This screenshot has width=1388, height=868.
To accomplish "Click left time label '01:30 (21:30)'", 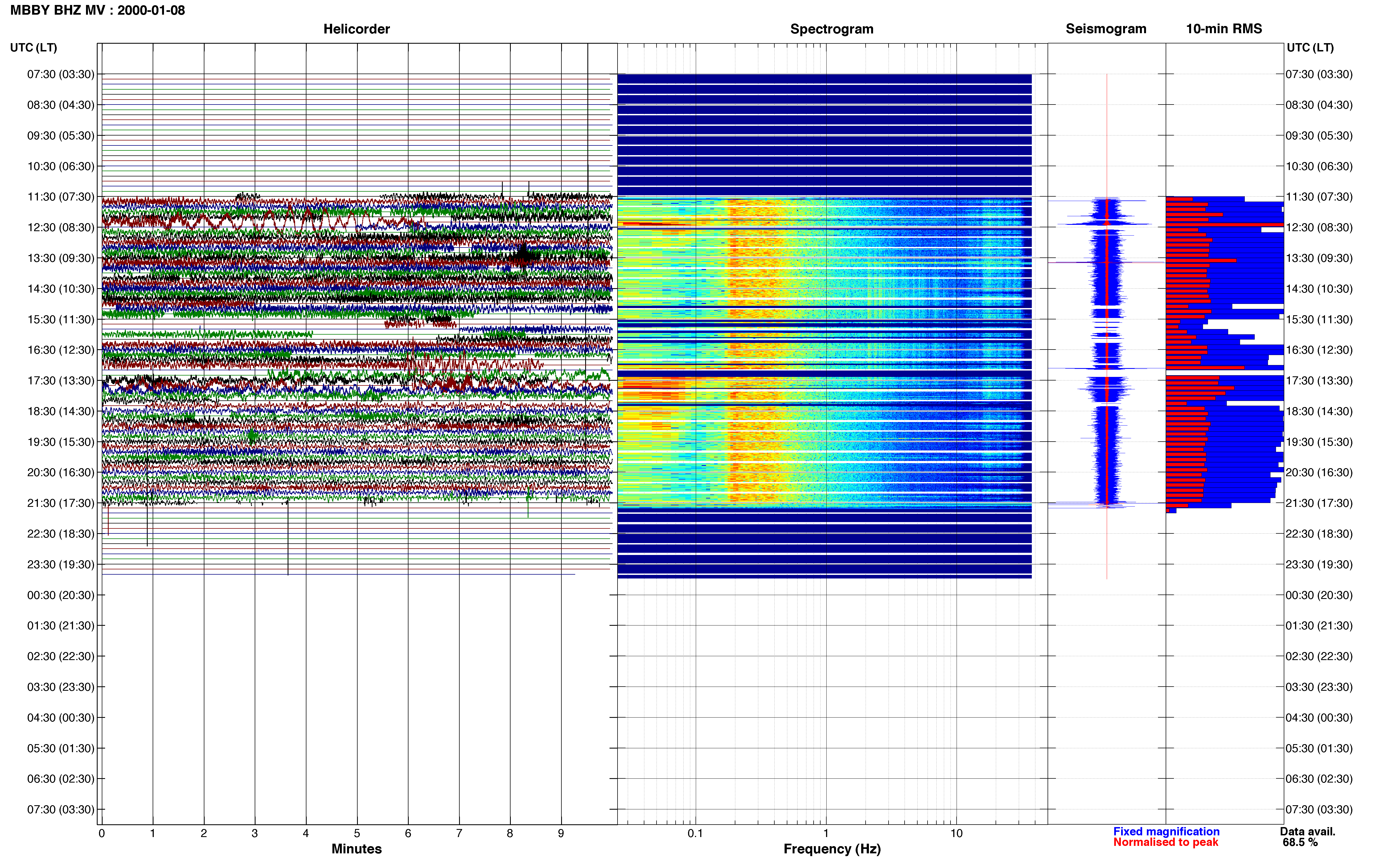I will (x=61, y=626).
